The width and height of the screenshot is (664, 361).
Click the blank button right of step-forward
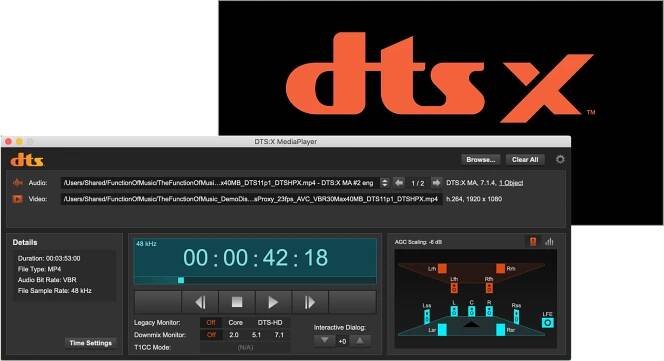pyautogui.click(x=352, y=302)
